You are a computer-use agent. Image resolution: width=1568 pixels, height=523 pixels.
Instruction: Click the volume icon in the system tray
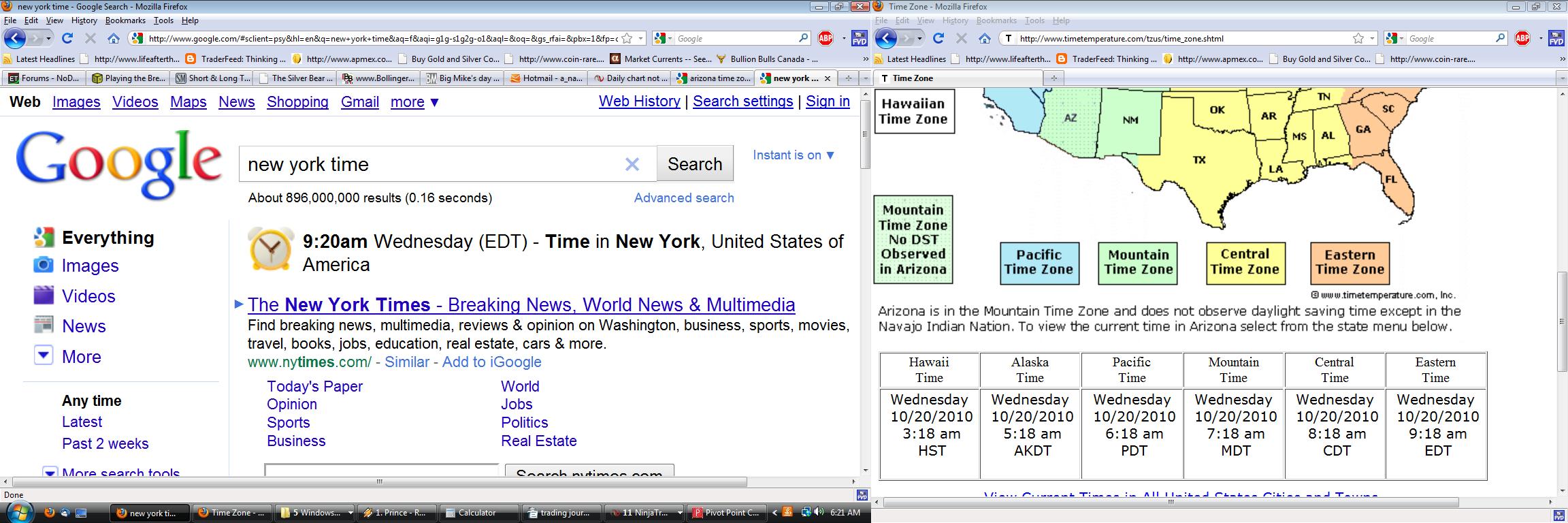point(818,512)
